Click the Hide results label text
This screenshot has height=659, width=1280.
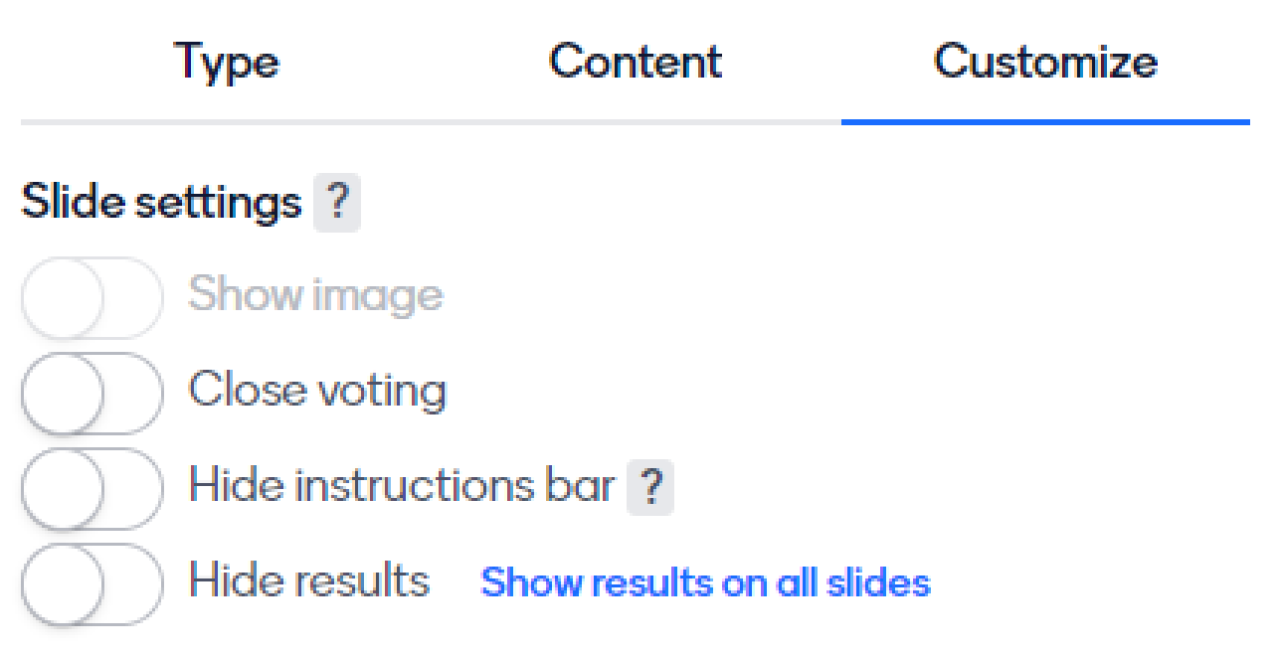[x=309, y=582]
